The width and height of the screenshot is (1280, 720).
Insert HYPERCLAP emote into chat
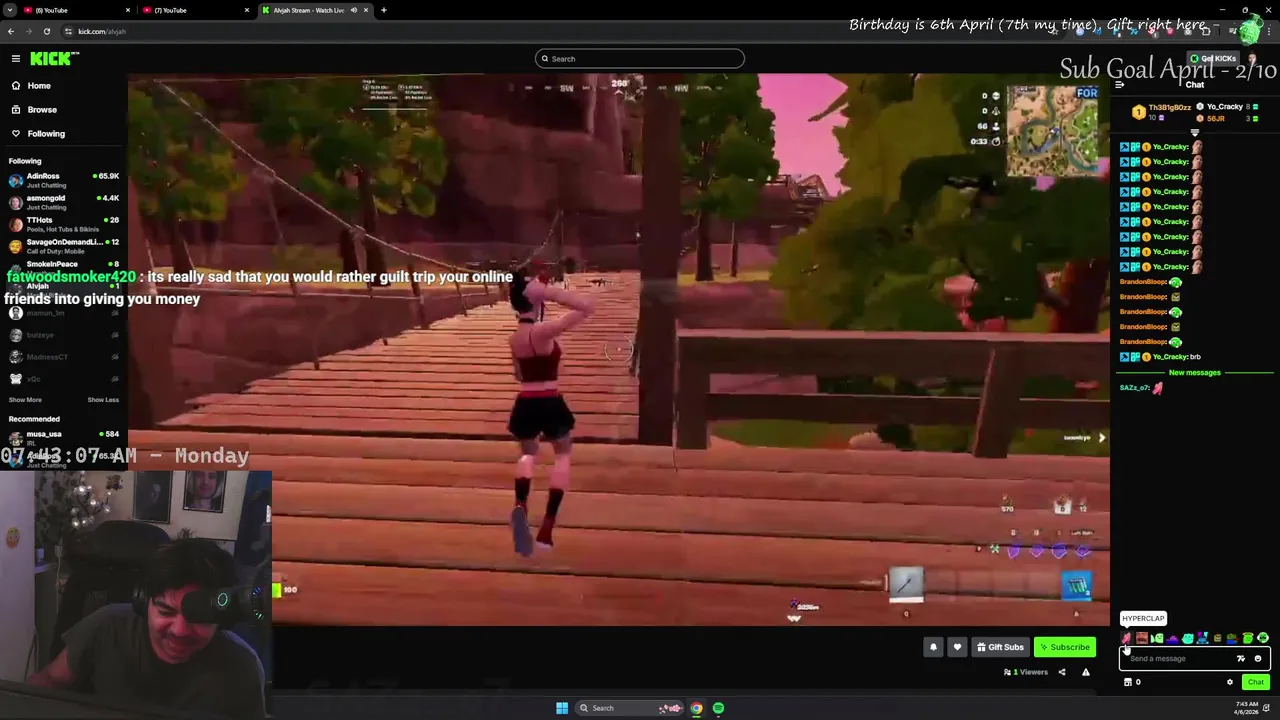click(x=1126, y=638)
